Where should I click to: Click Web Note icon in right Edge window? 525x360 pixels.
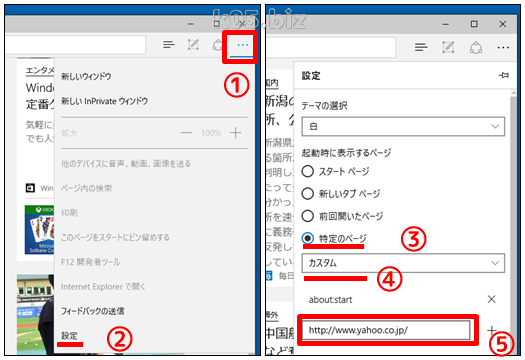click(x=448, y=47)
